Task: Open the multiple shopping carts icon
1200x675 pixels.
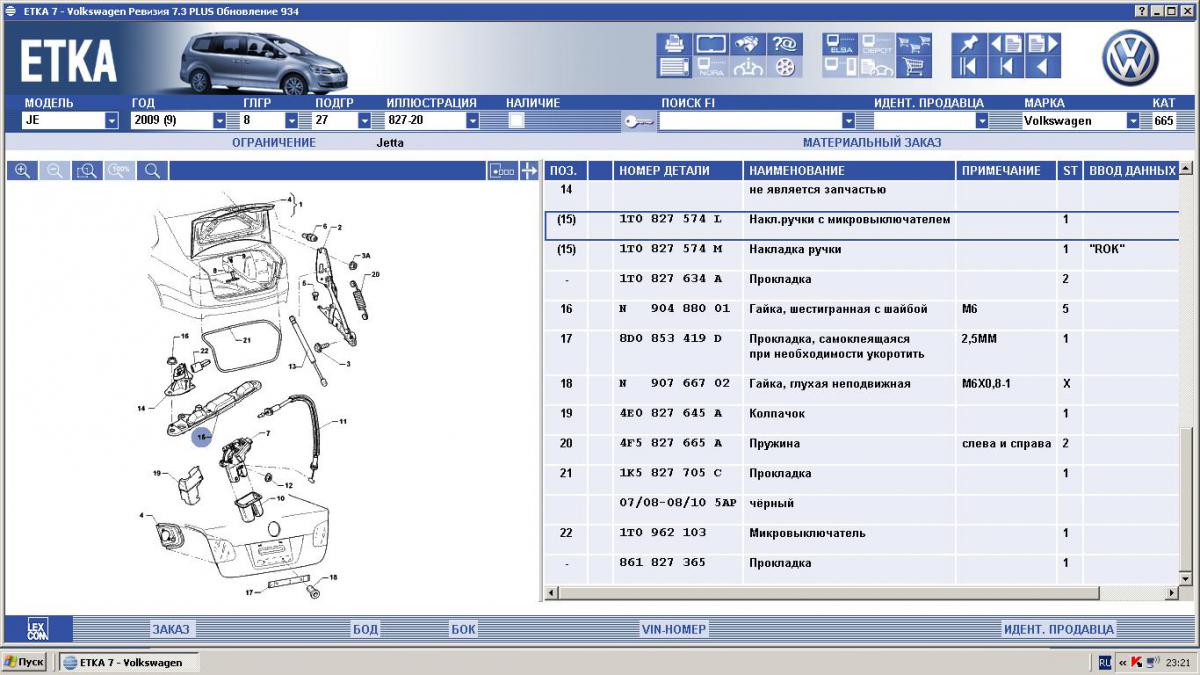Action: (912, 44)
